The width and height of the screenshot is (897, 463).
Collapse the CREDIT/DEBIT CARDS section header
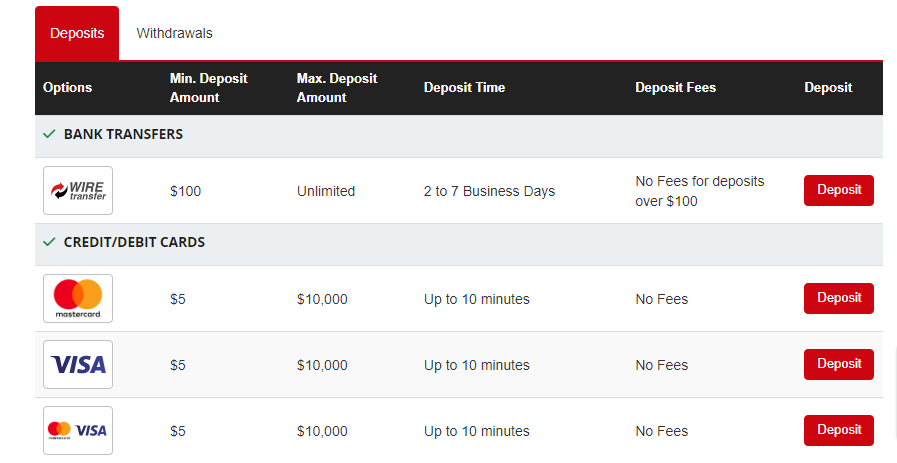coord(459,244)
